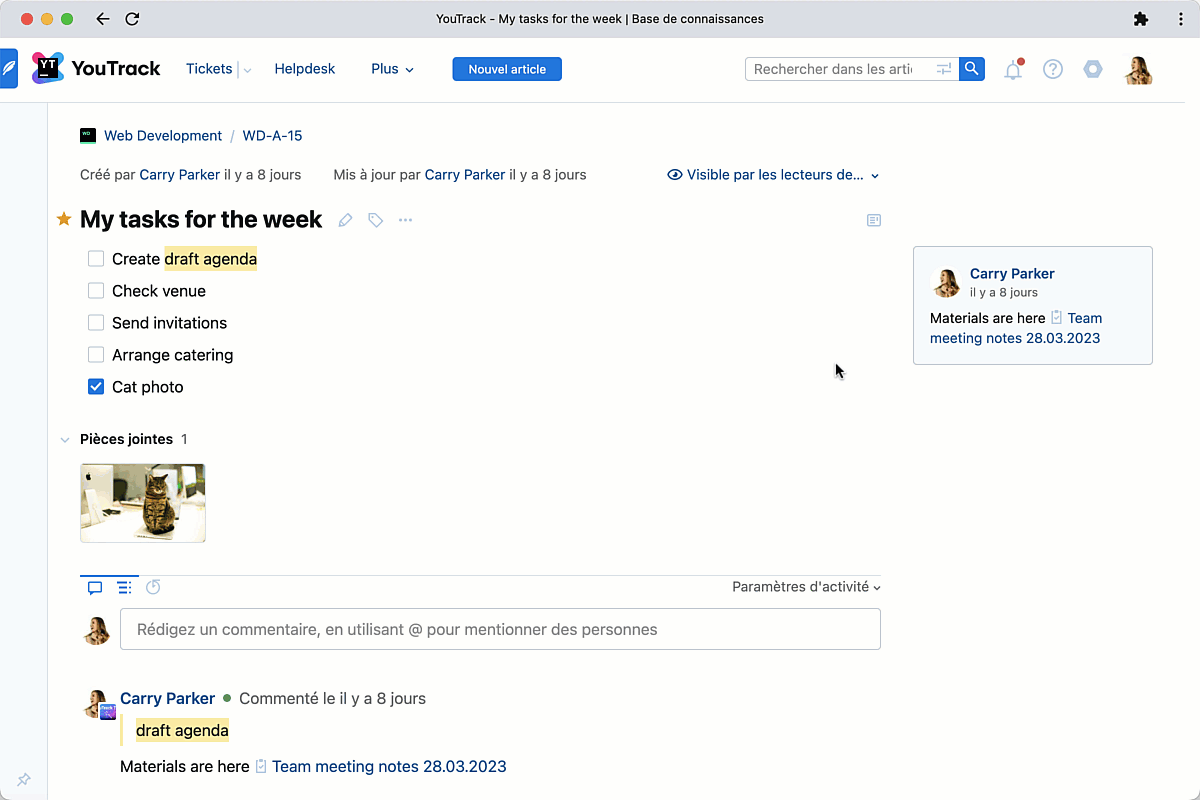Collapse the Pièces jointes section
Viewport: 1200px width, 800px height.
65,439
